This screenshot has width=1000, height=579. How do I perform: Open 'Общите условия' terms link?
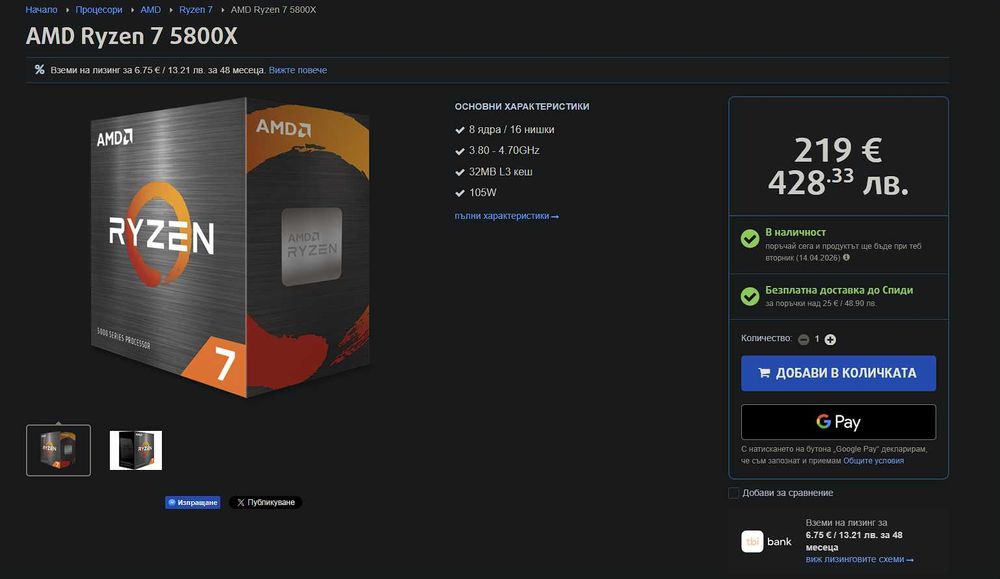873,460
